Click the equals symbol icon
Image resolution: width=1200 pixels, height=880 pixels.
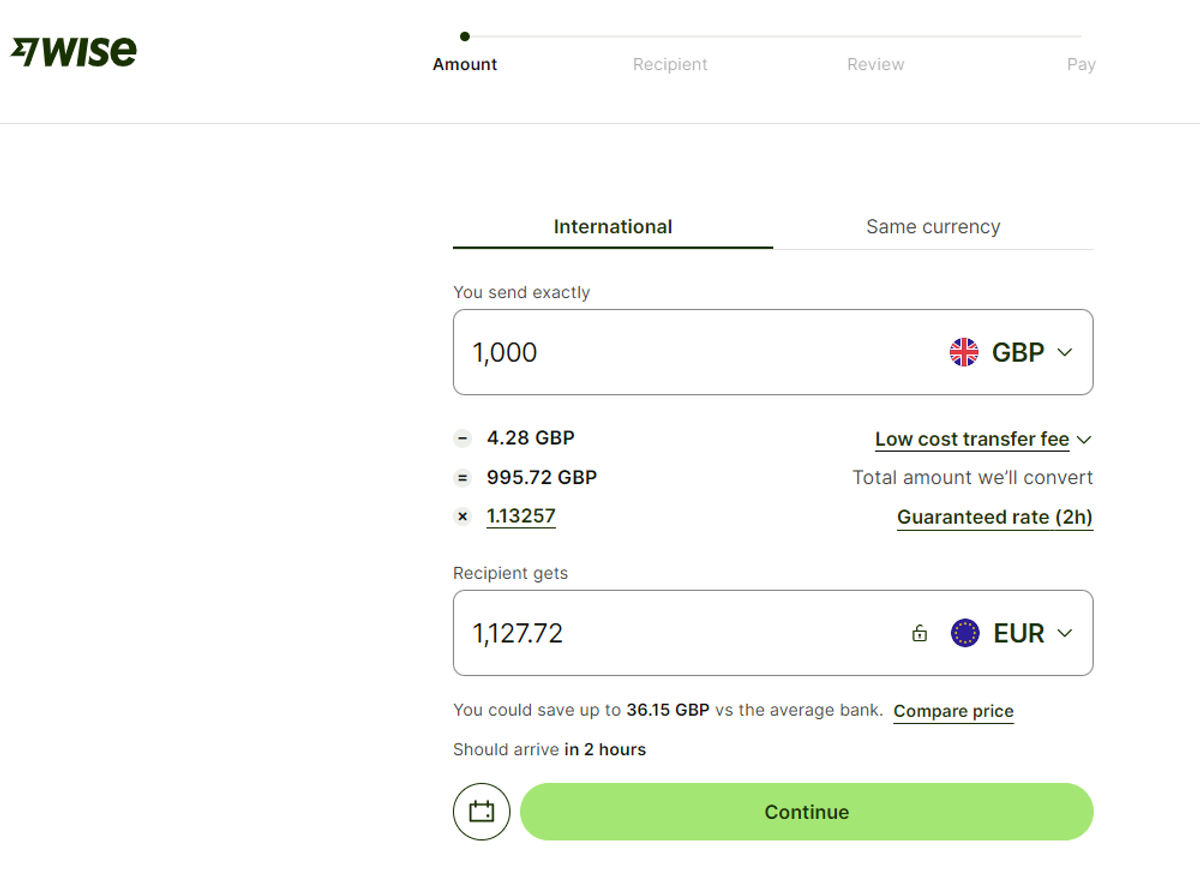(x=462, y=478)
